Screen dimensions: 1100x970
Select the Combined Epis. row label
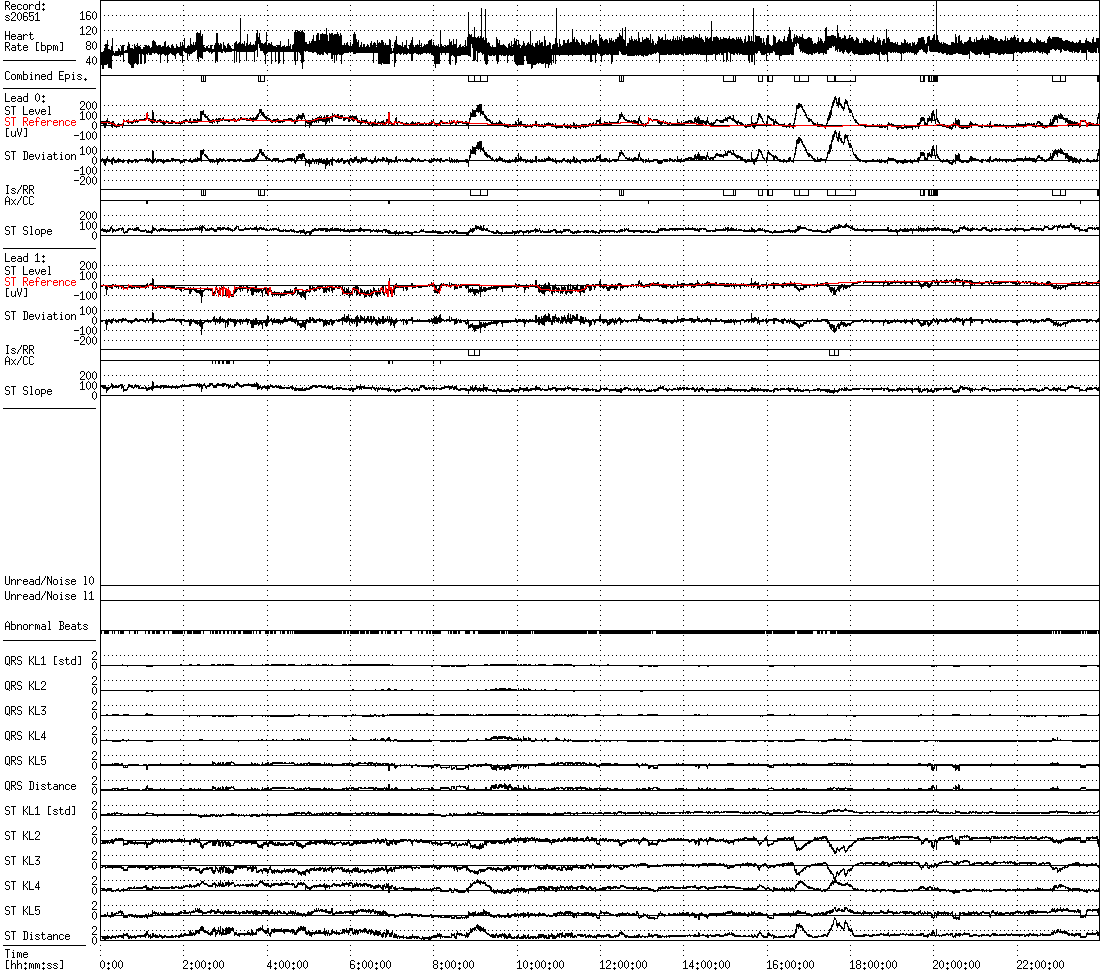tap(46, 76)
